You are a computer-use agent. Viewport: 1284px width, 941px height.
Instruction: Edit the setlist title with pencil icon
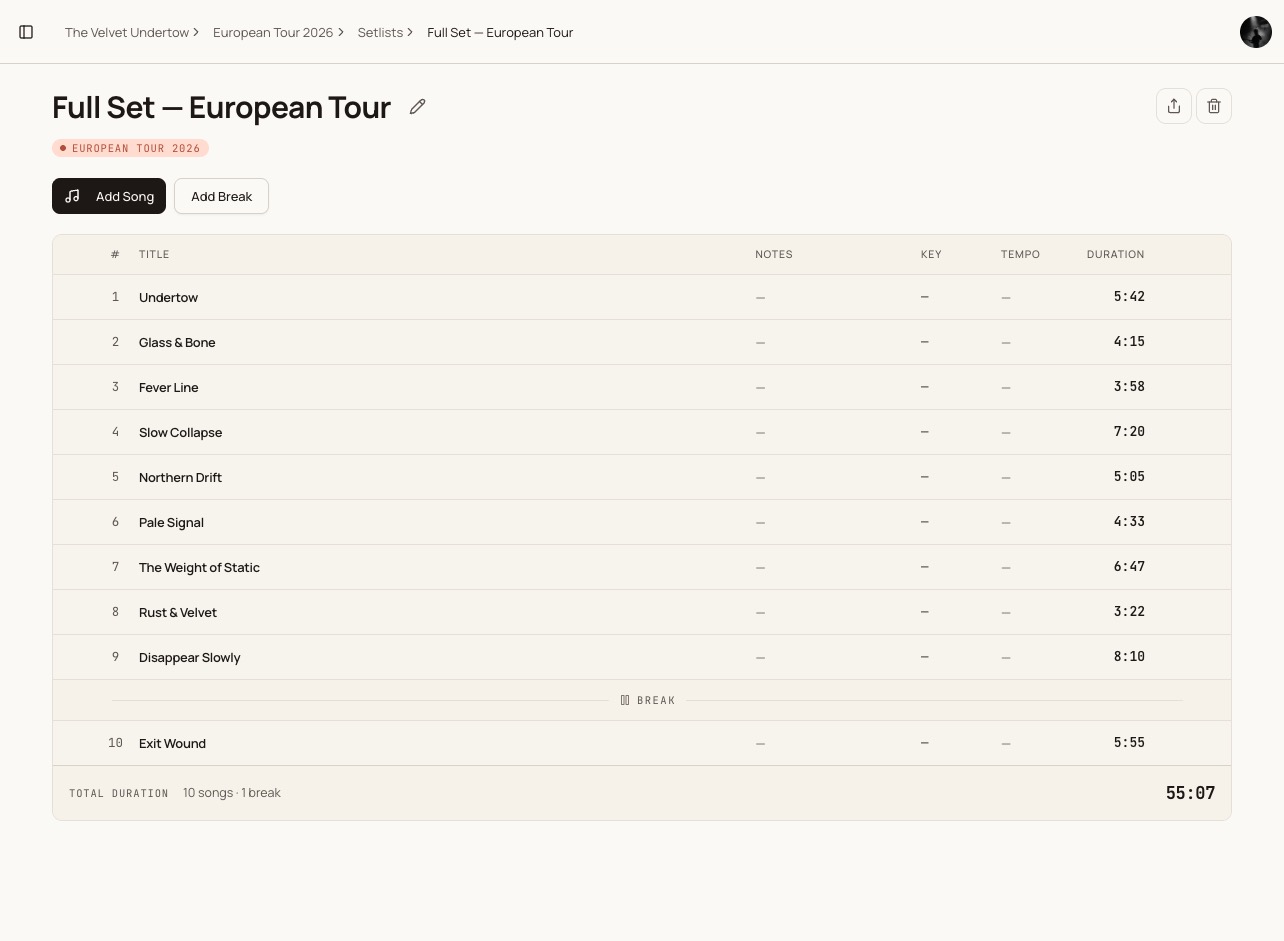(x=418, y=107)
